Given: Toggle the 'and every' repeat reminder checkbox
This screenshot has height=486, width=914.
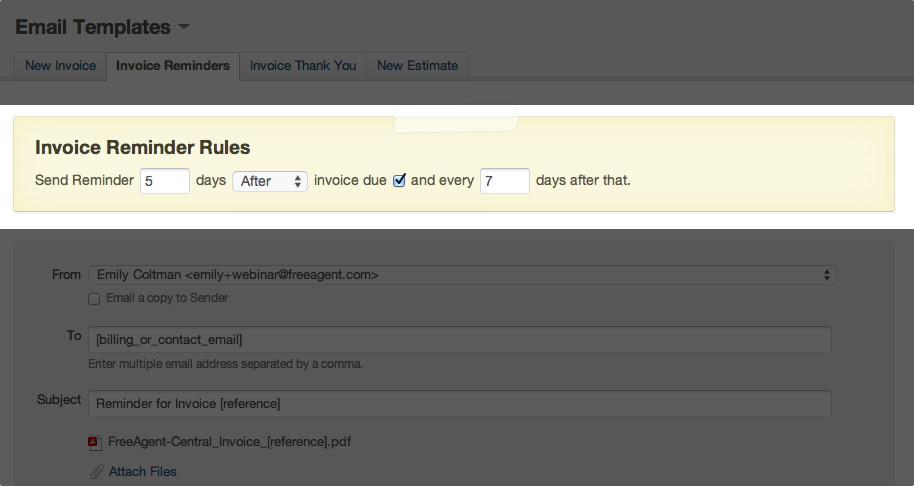Looking at the screenshot, I should [399, 181].
